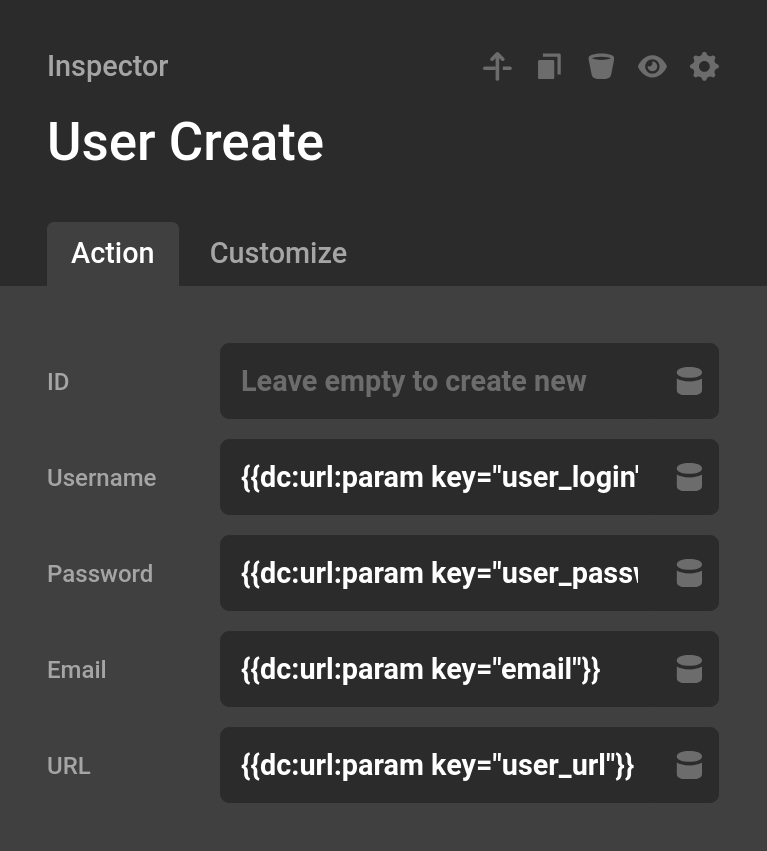Click the ID input field

click(x=440, y=381)
